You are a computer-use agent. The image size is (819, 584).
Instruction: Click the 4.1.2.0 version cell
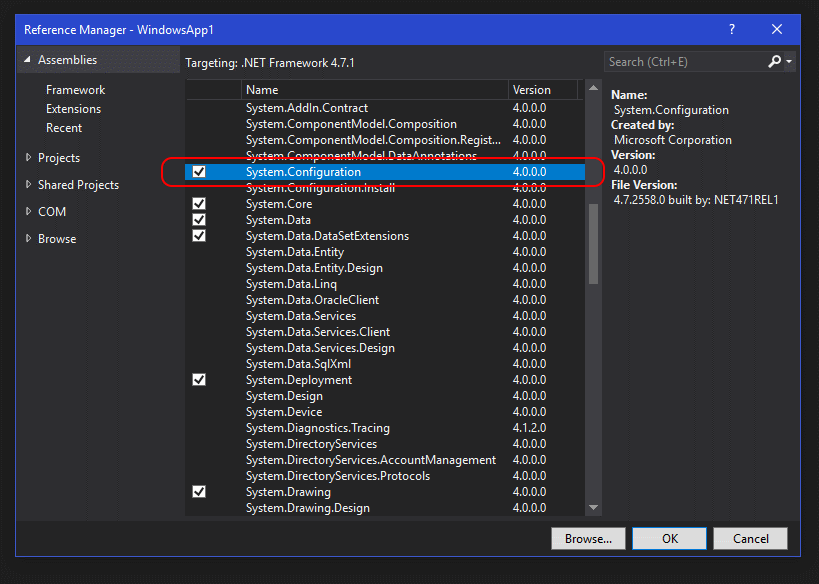529,428
